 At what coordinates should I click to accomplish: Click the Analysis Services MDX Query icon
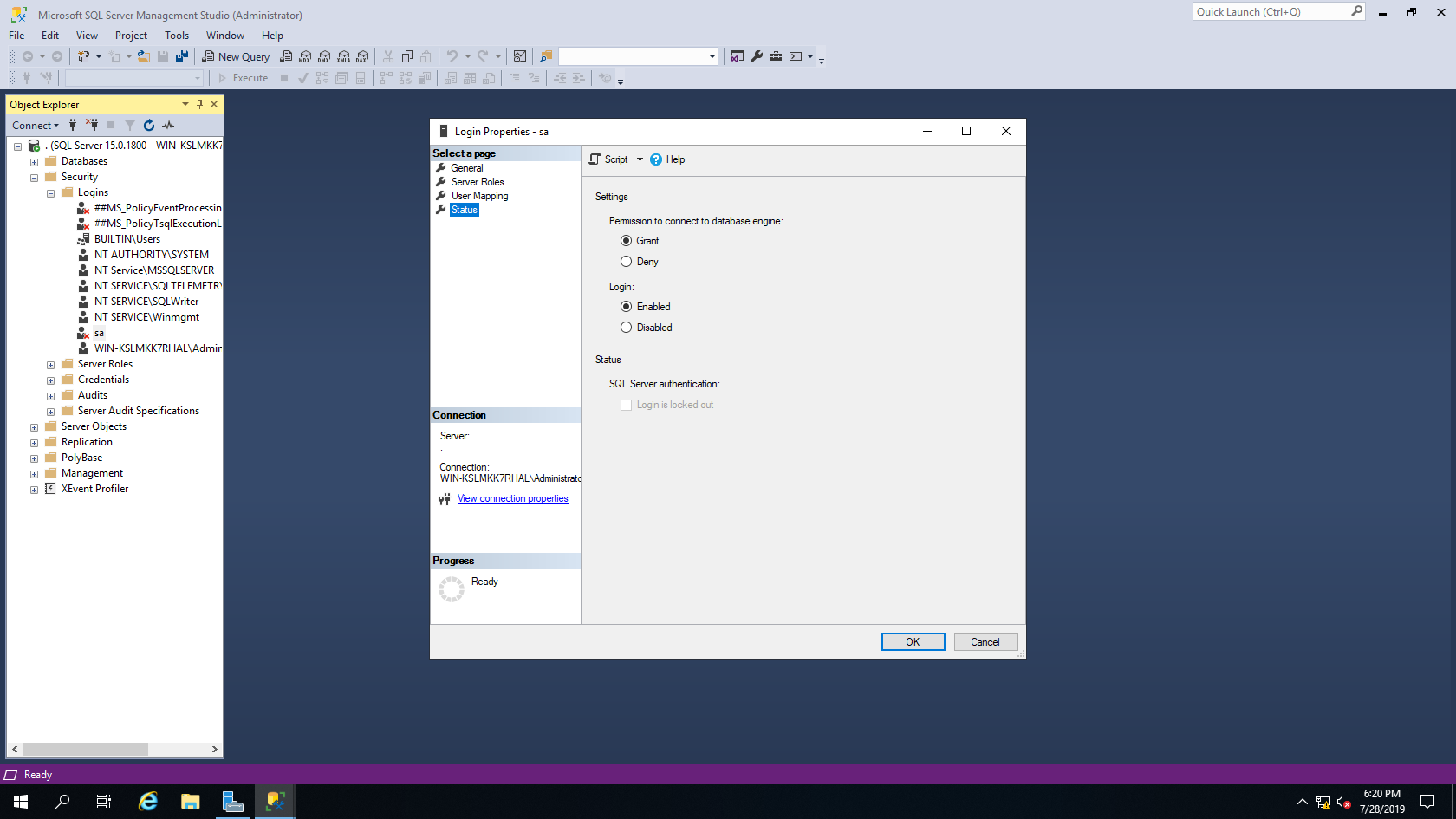tap(305, 56)
